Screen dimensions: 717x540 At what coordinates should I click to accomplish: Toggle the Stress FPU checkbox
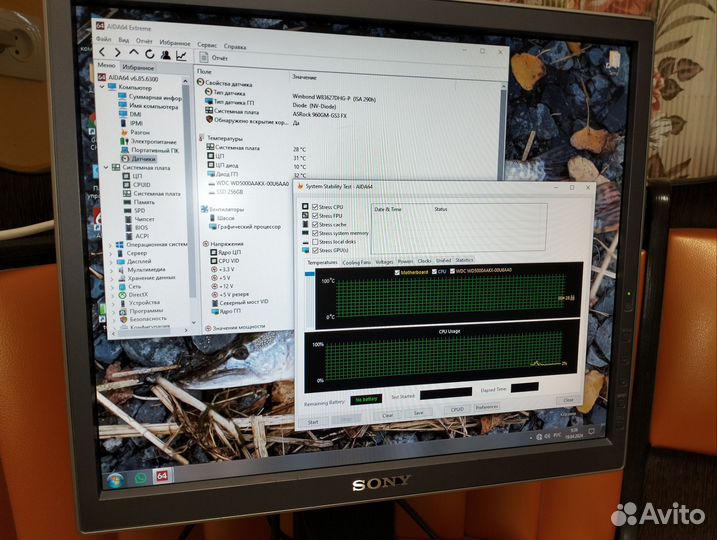[x=315, y=215]
